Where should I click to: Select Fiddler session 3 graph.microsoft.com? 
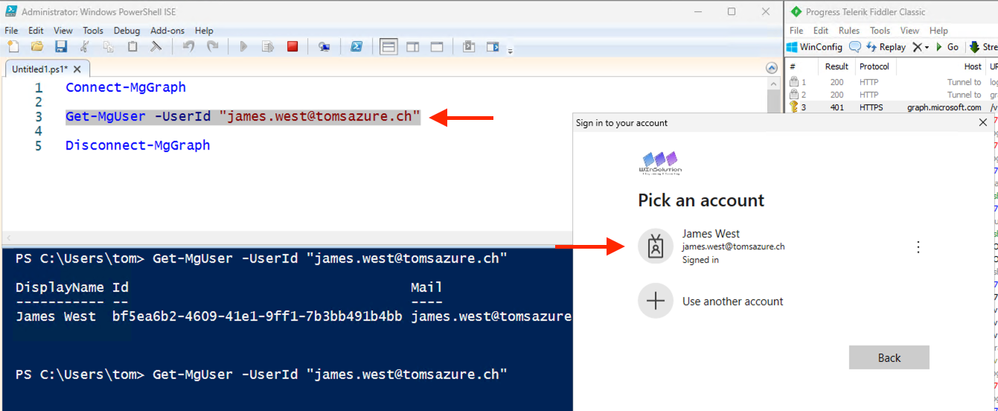pyautogui.click(x=892, y=108)
